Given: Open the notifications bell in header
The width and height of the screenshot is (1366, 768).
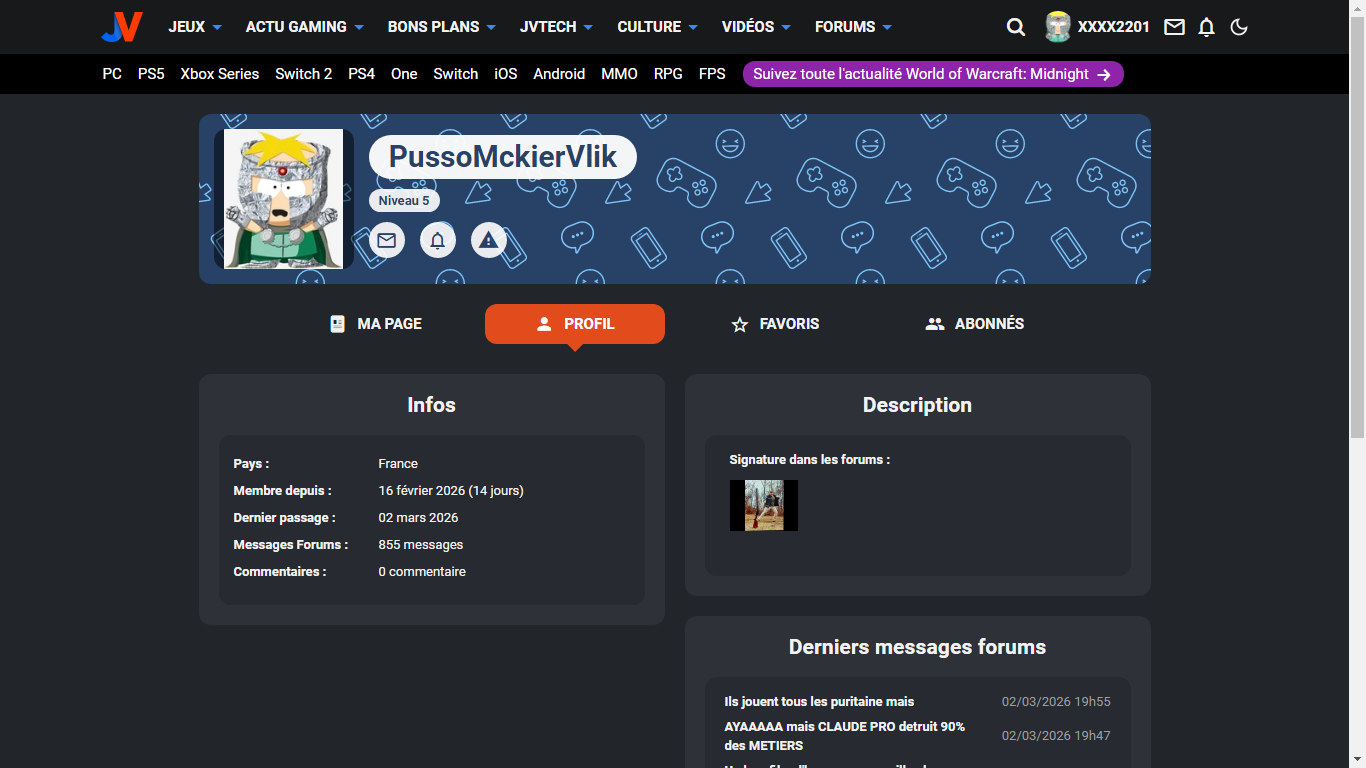Looking at the screenshot, I should point(1206,27).
